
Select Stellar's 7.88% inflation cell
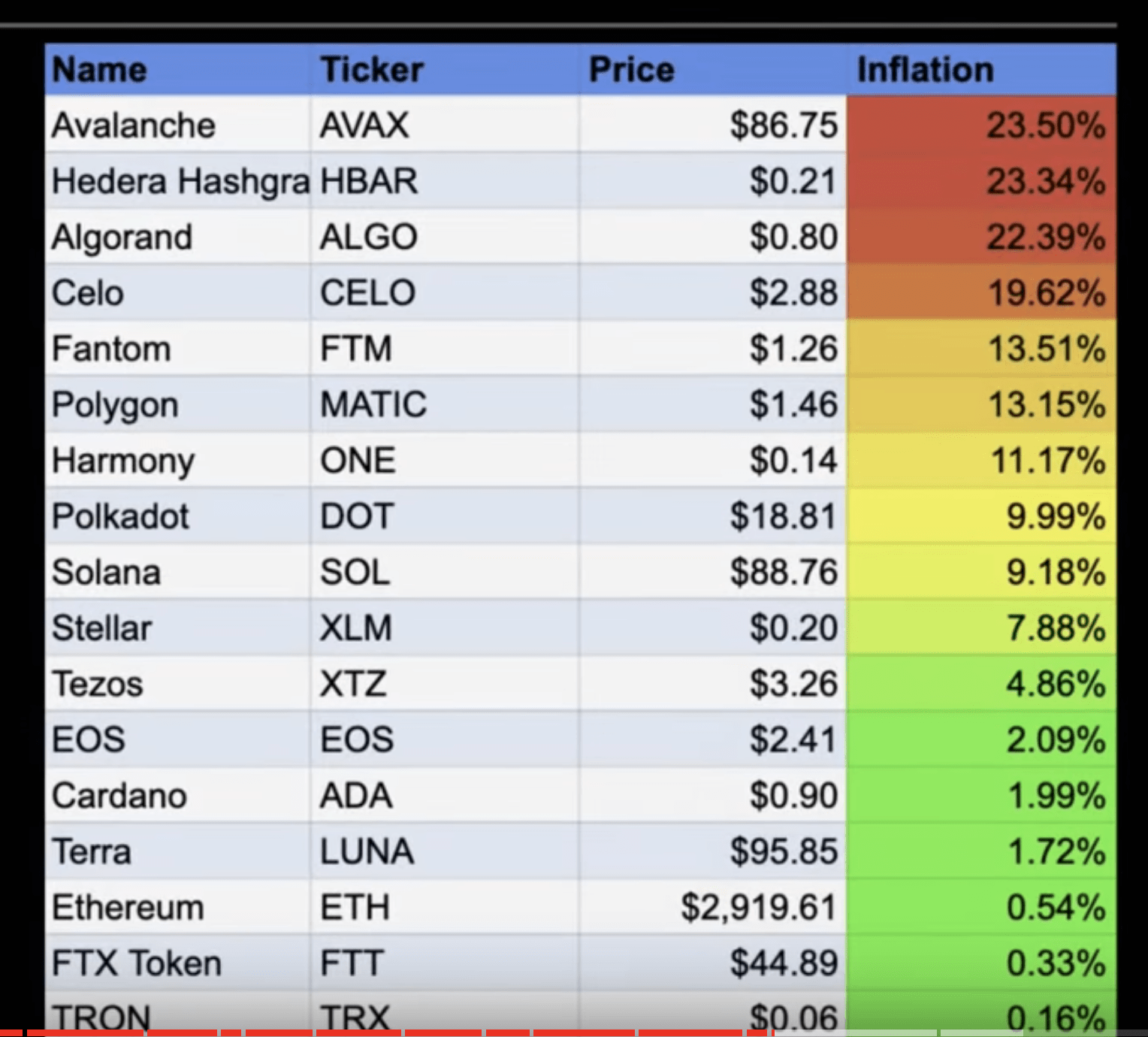tap(981, 627)
